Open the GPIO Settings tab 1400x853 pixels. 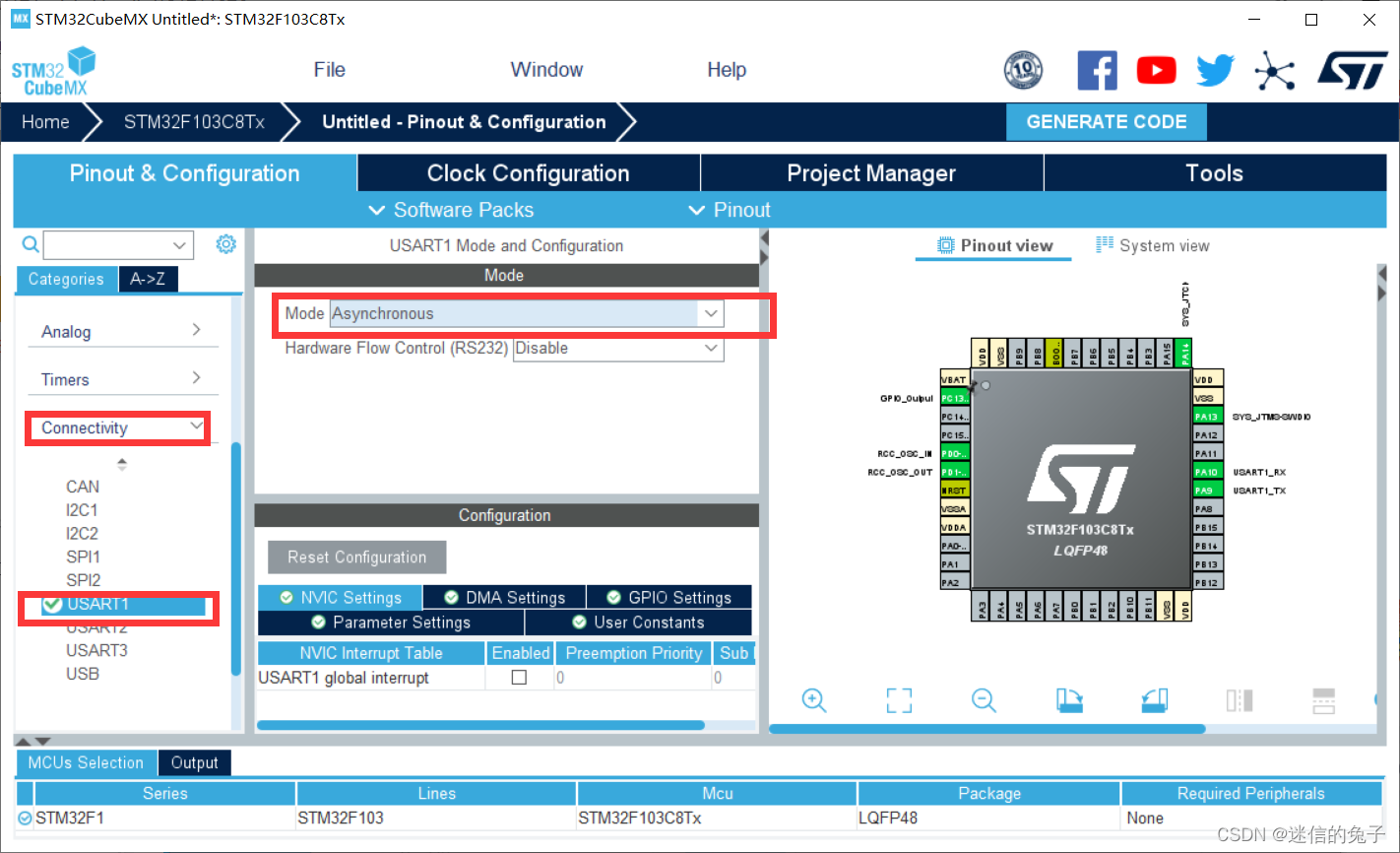coord(668,597)
